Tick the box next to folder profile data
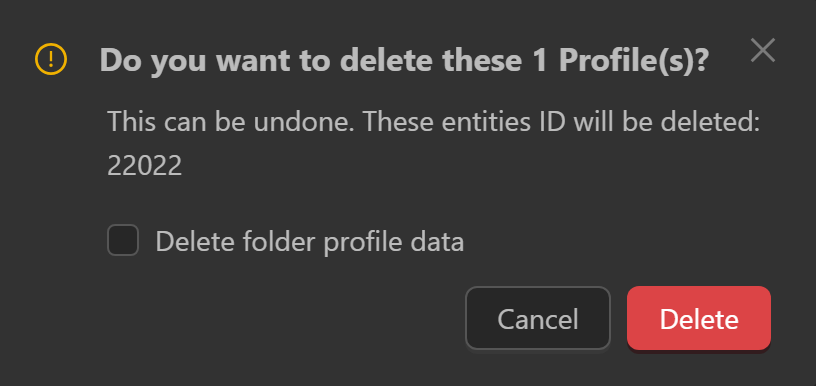 (x=123, y=240)
